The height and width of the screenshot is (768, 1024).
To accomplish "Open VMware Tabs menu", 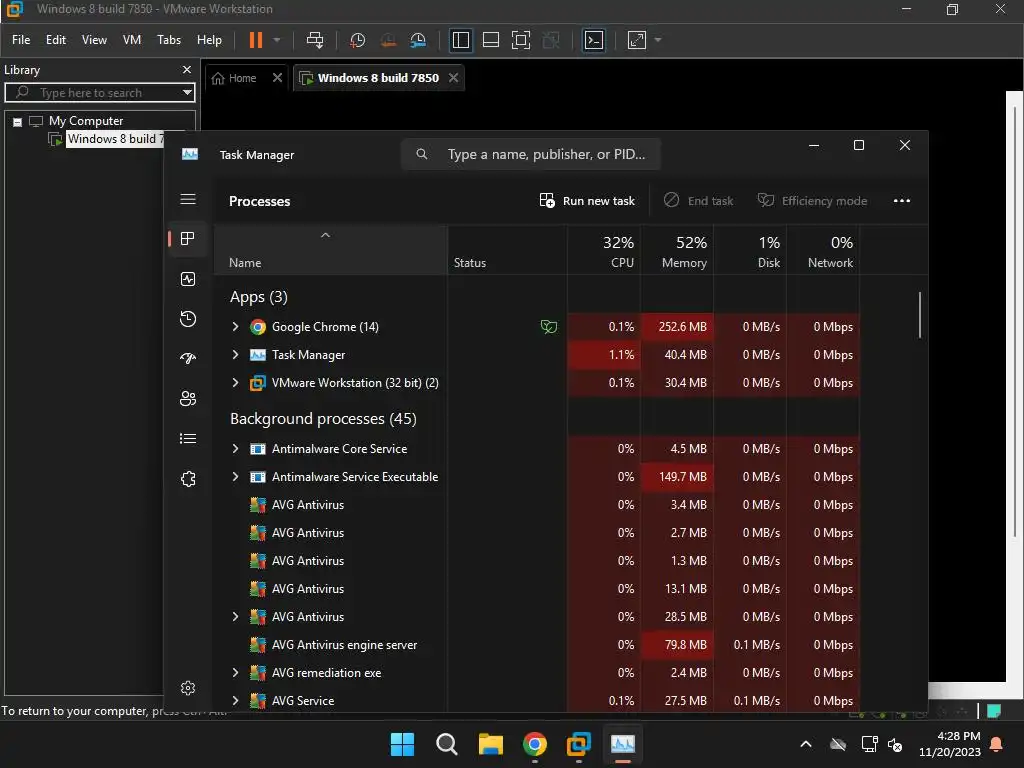I will click(x=168, y=40).
